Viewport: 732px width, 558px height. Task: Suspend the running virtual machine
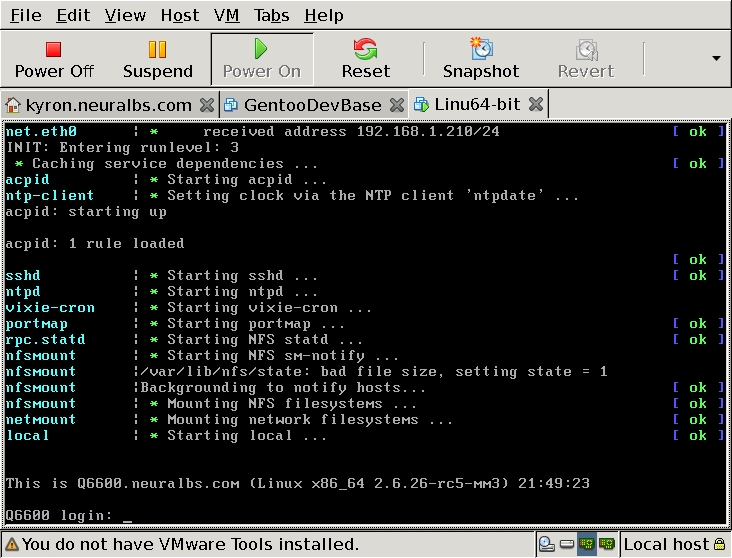(x=158, y=59)
